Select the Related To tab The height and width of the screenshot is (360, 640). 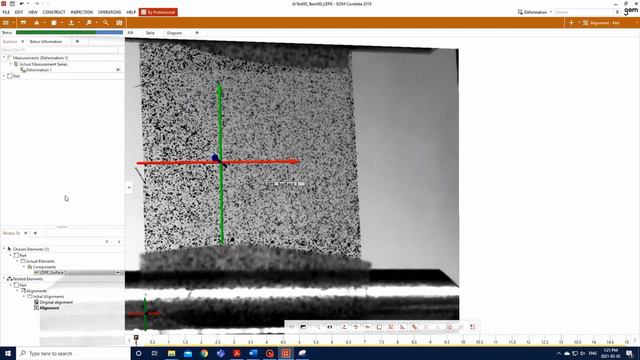tap(11, 233)
